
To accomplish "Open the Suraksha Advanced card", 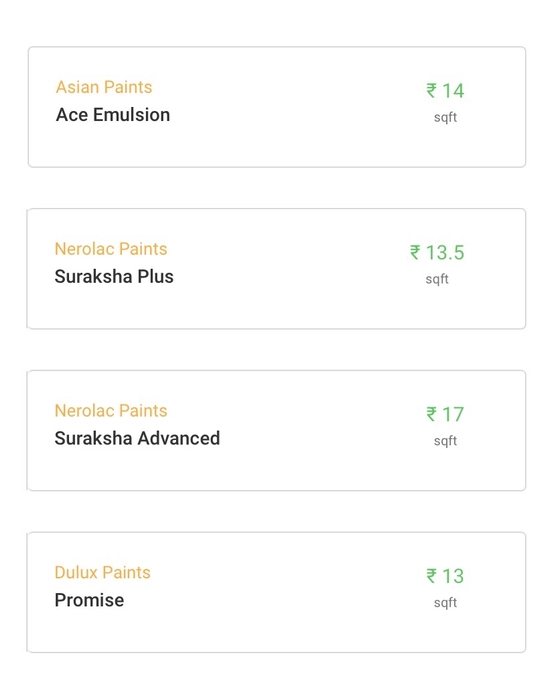I will (x=276, y=430).
